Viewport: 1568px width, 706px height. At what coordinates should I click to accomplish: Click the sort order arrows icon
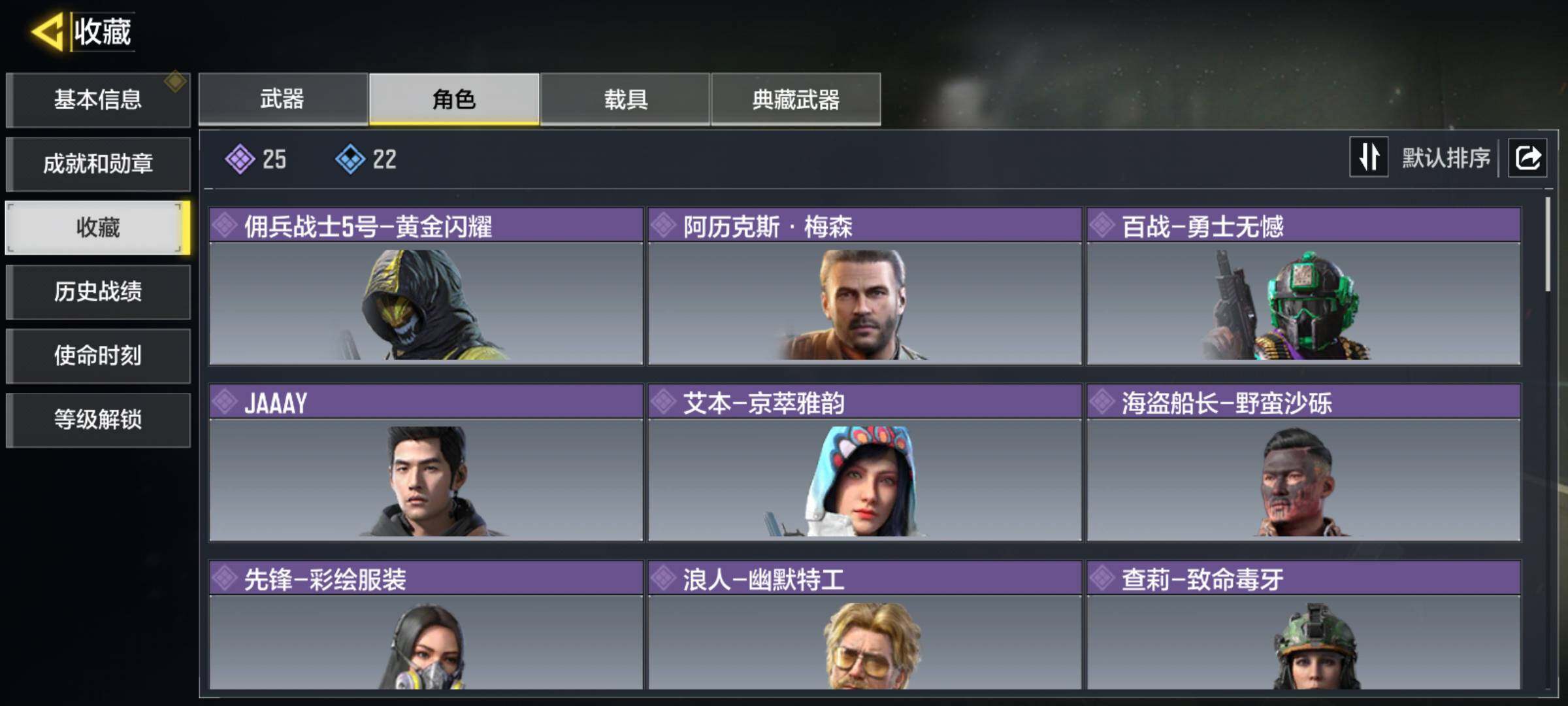[x=1369, y=157]
